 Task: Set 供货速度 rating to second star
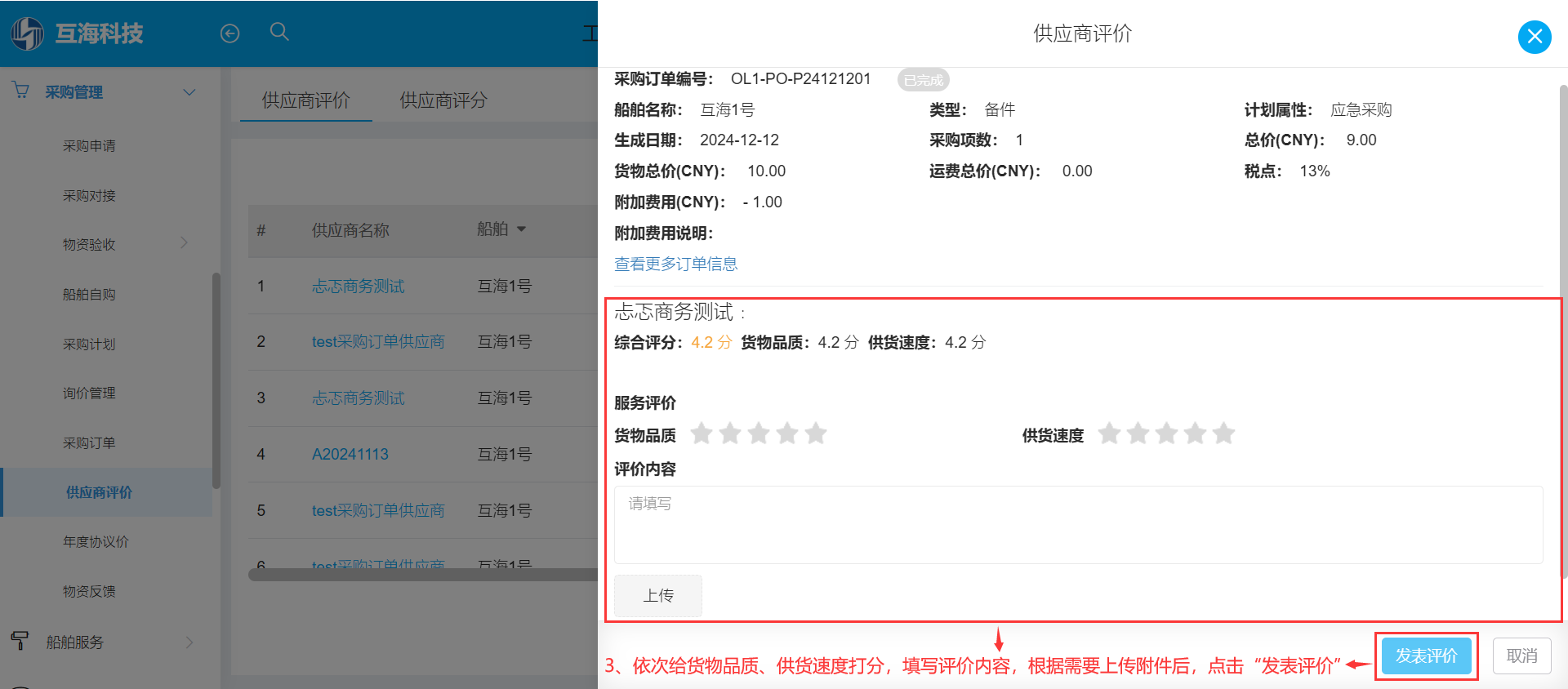(1138, 433)
